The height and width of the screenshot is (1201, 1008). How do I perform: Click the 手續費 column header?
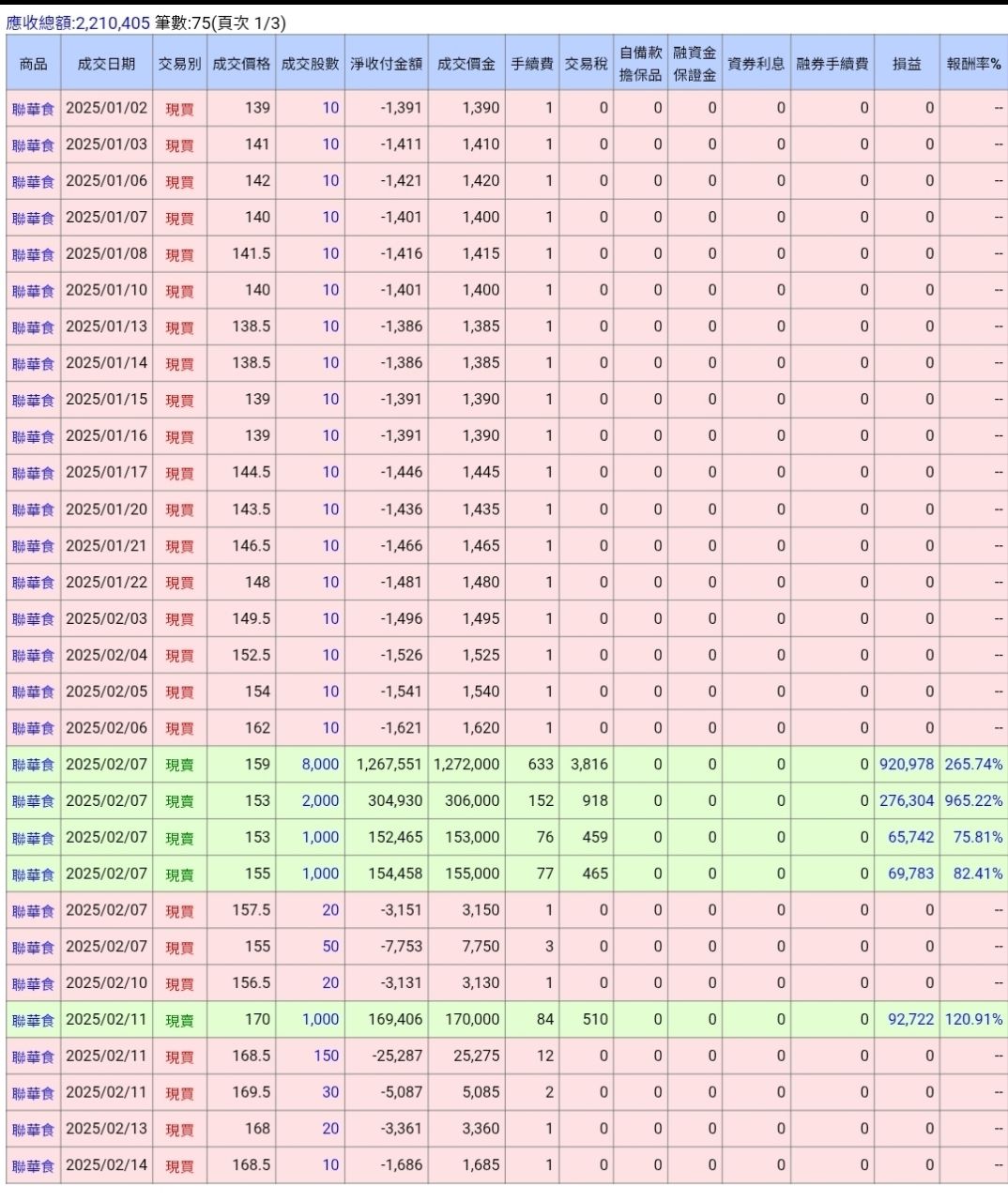[x=531, y=64]
